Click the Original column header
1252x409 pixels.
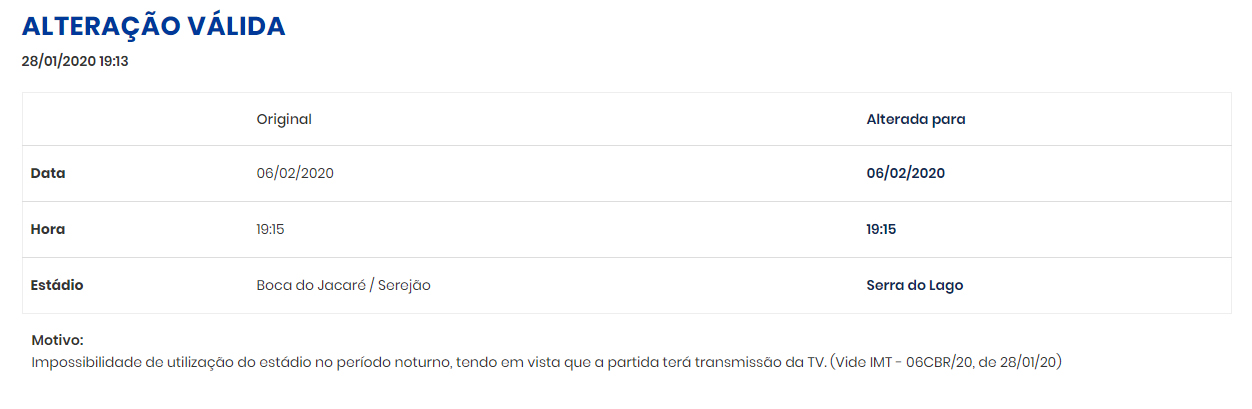point(284,119)
